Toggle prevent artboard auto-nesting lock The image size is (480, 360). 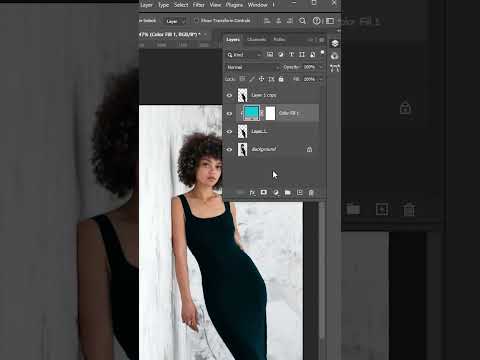click(x=271, y=79)
